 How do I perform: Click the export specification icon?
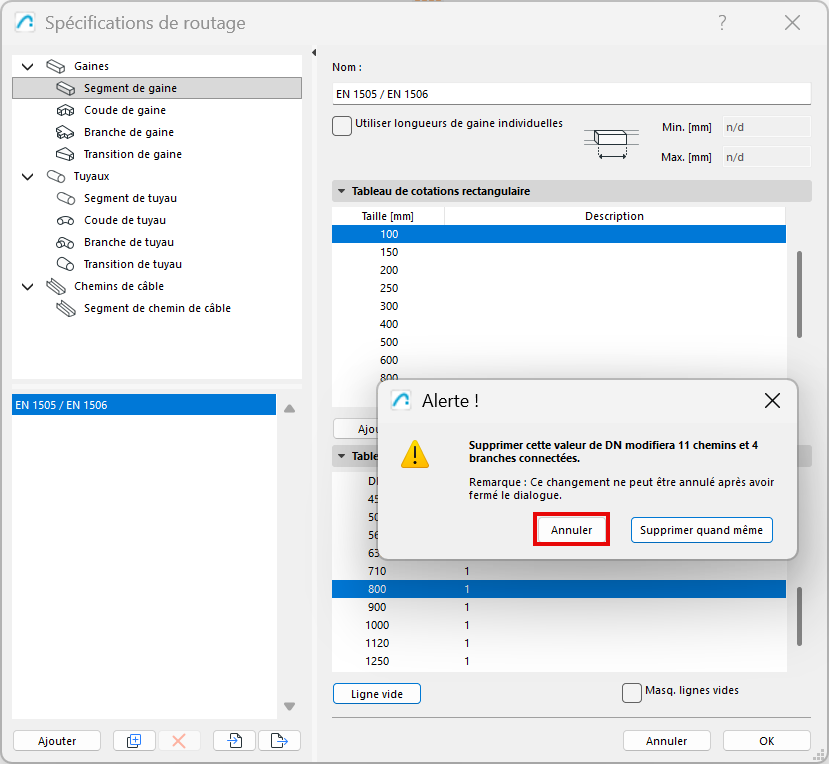click(x=279, y=741)
